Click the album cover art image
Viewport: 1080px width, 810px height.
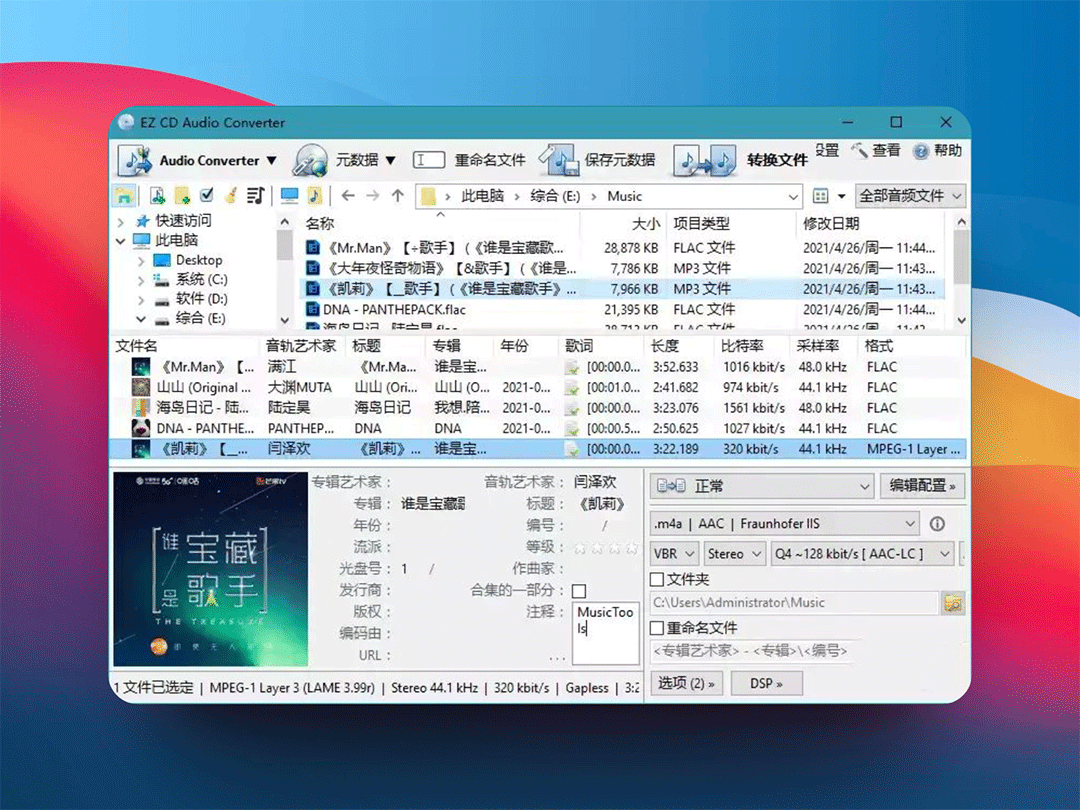coord(210,568)
